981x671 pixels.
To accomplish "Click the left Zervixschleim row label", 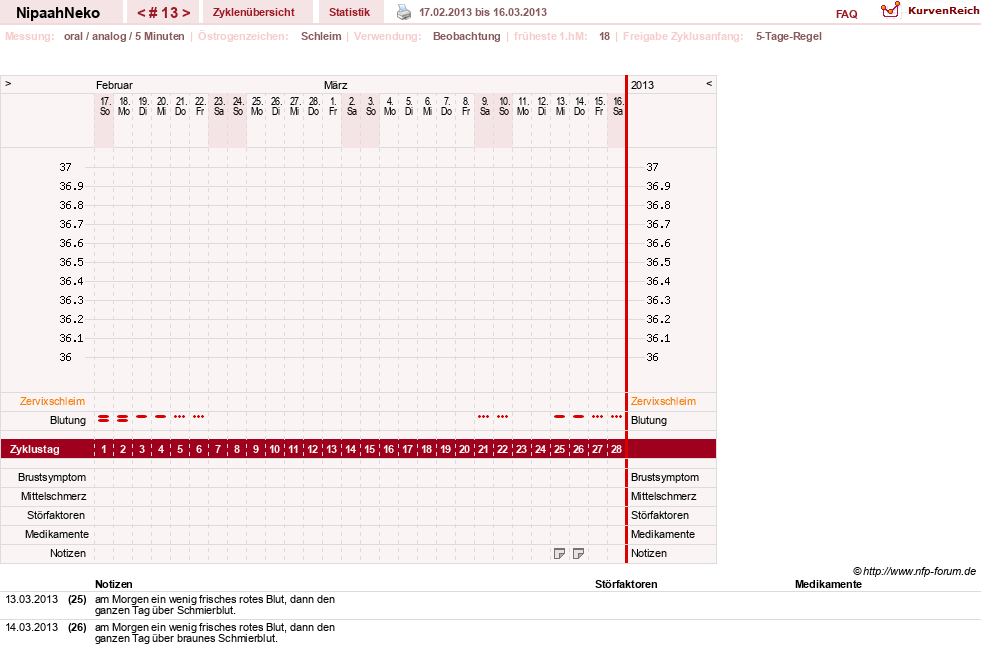I will pos(53,401).
